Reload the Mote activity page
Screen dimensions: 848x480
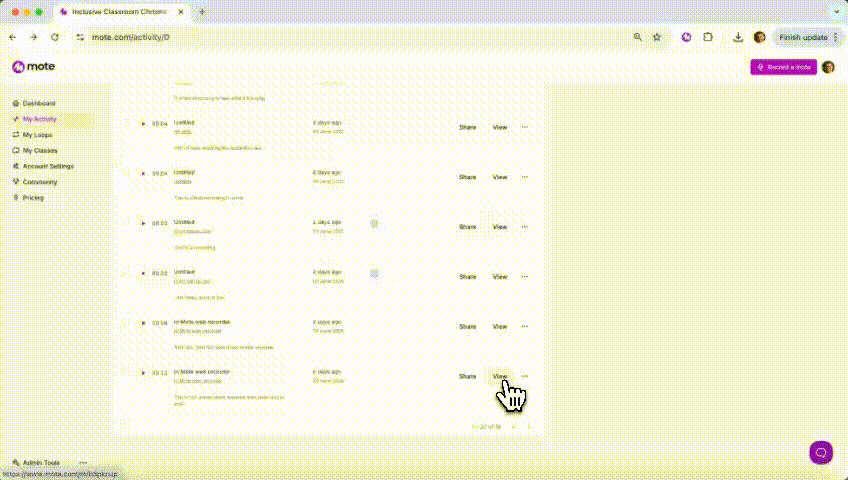55,37
